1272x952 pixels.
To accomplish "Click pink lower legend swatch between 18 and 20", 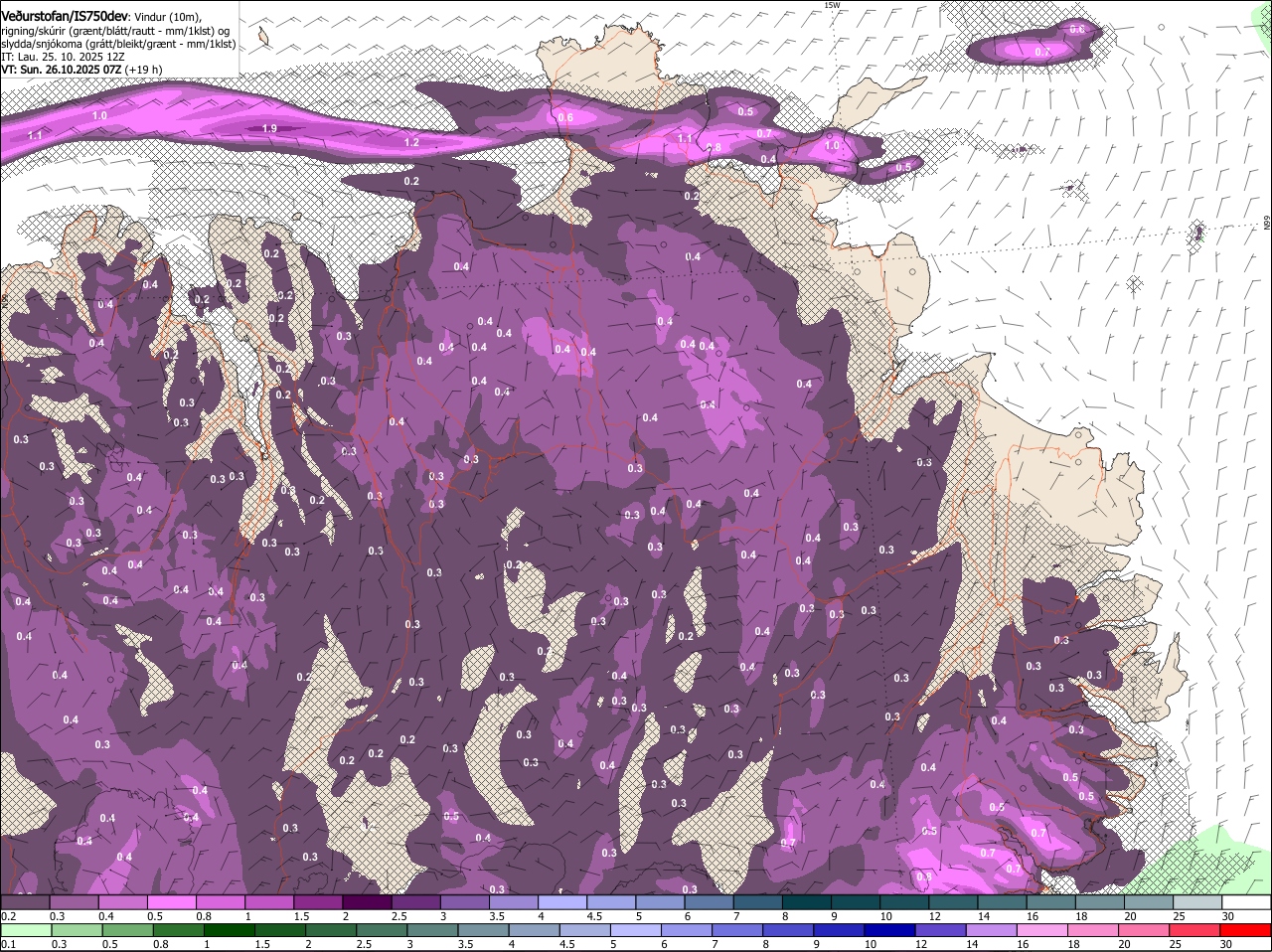I will point(1093,930).
